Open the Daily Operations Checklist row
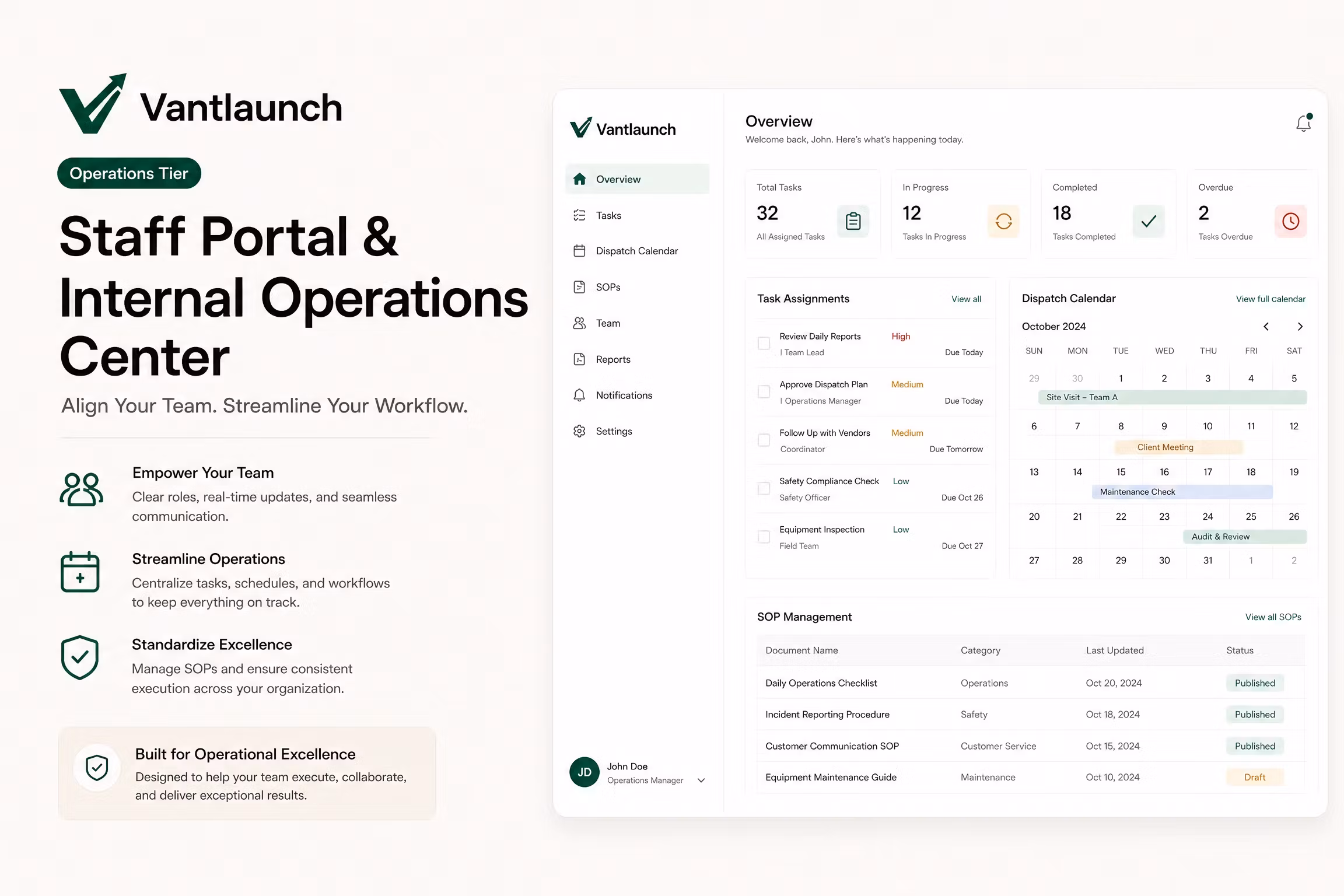 point(1031,683)
